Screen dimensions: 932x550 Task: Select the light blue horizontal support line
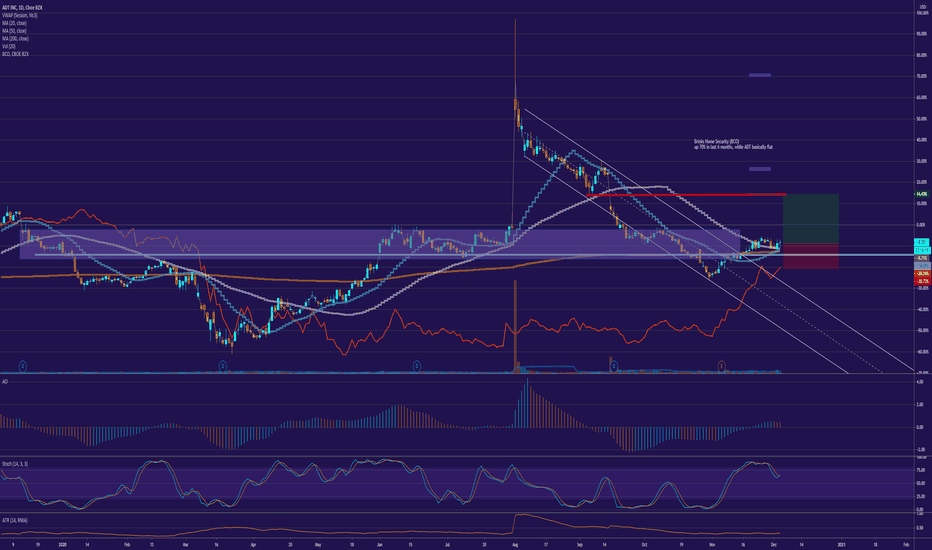click(474, 255)
